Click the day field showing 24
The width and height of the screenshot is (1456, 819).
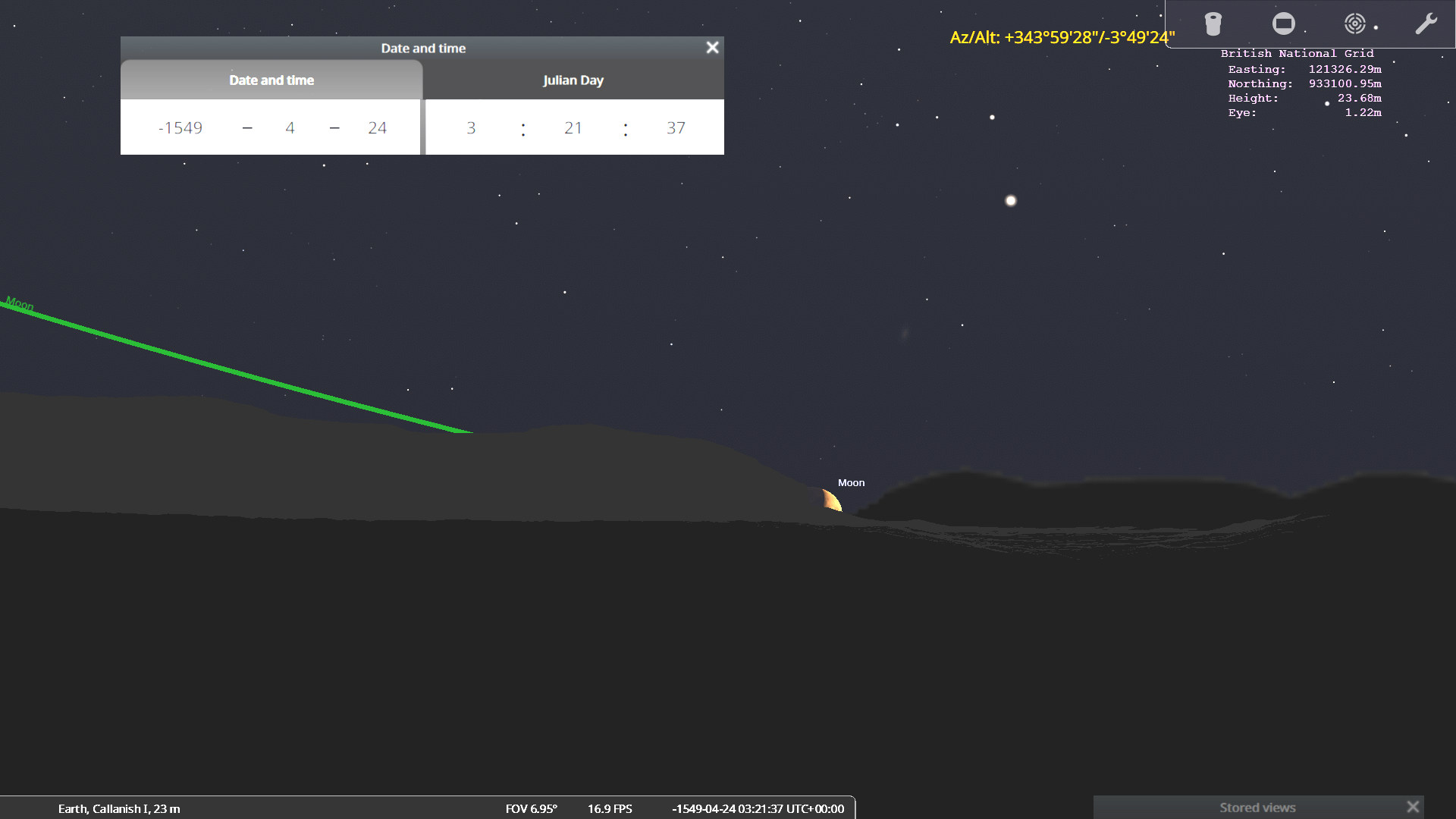click(x=377, y=128)
